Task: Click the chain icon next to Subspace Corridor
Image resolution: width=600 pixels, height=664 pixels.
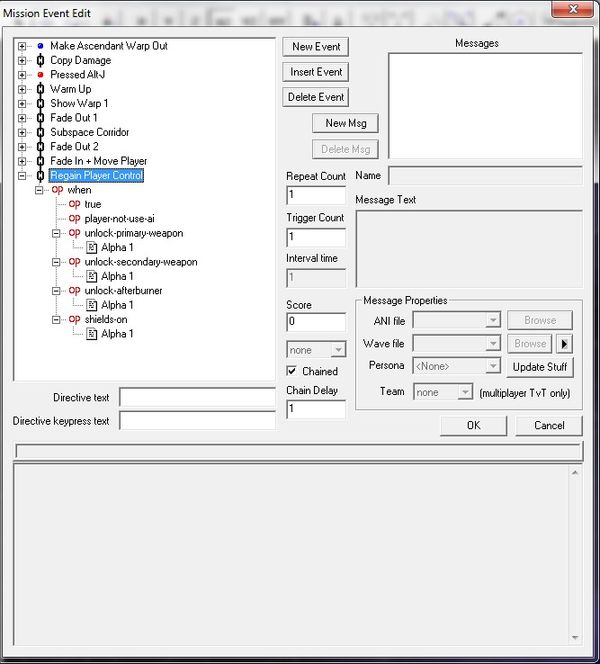Action: pyautogui.click(x=40, y=132)
